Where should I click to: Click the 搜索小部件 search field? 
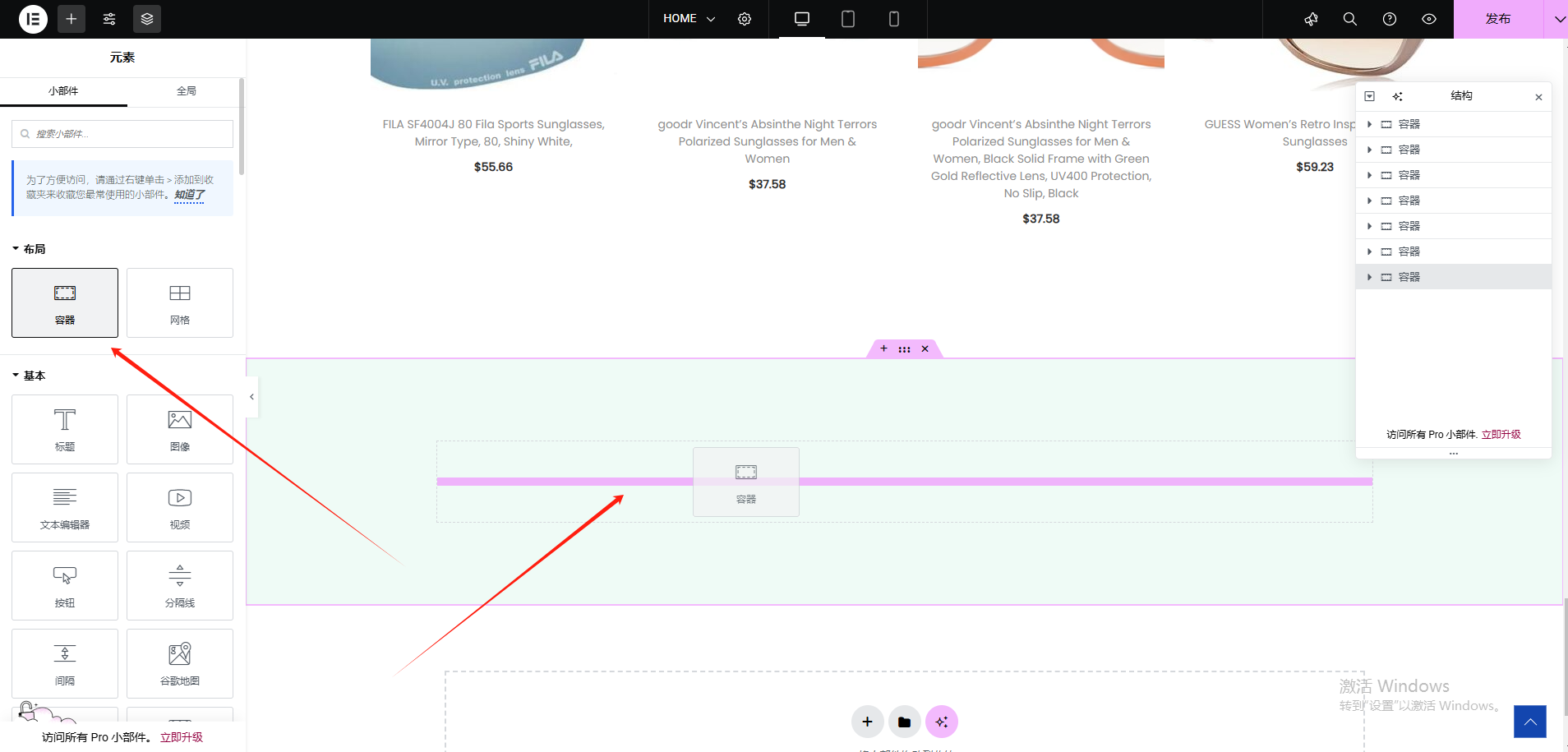(122, 134)
